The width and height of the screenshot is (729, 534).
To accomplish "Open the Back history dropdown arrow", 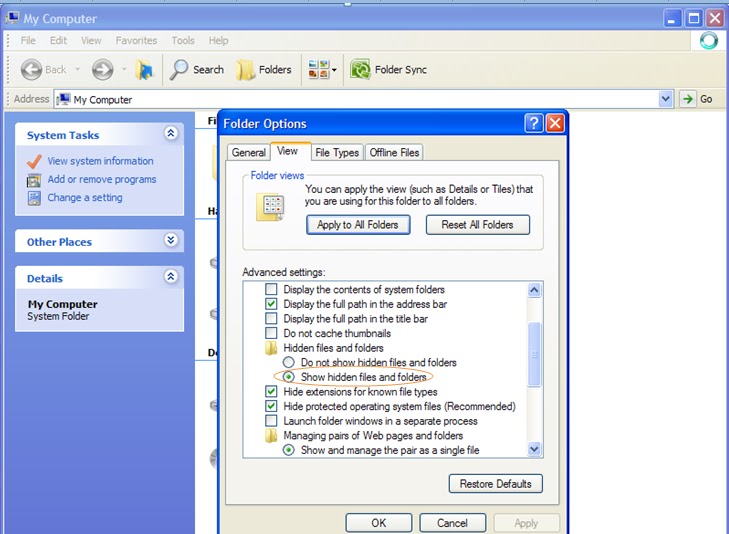I will pyautogui.click(x=78, y=70).
